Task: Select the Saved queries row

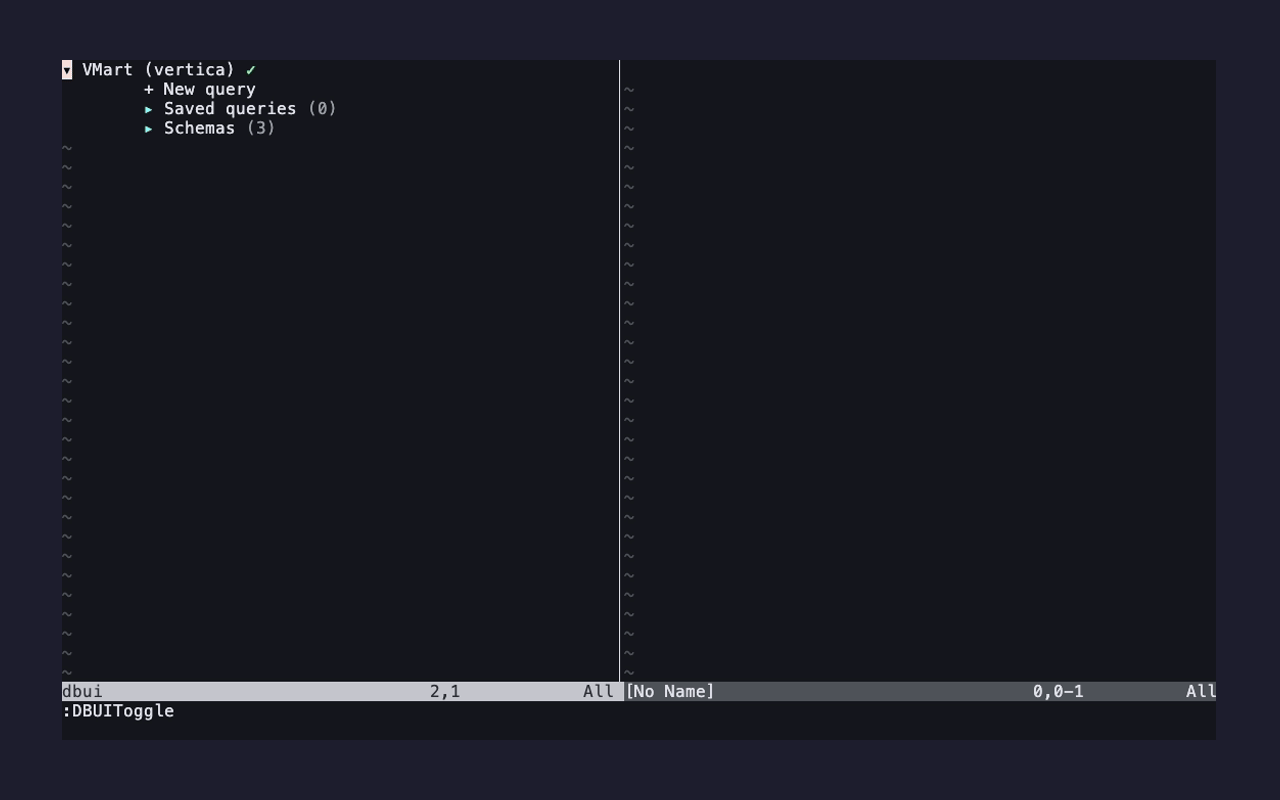Action: tap(240, 109)
